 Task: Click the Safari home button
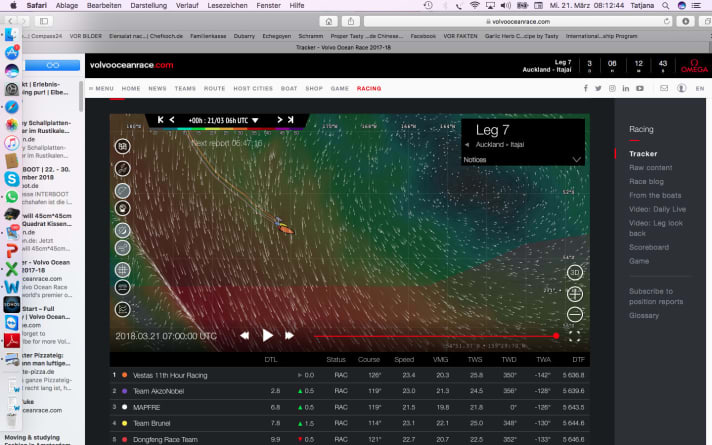tap(328, 21)
